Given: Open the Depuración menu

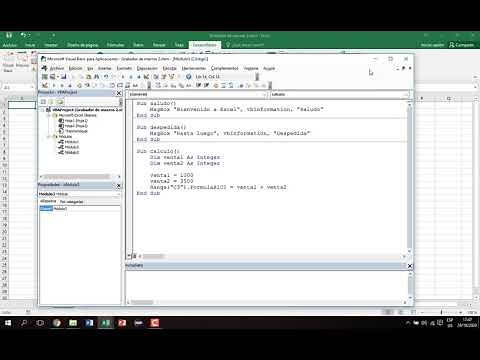Looking at the screenshot, I should [147, 68].
